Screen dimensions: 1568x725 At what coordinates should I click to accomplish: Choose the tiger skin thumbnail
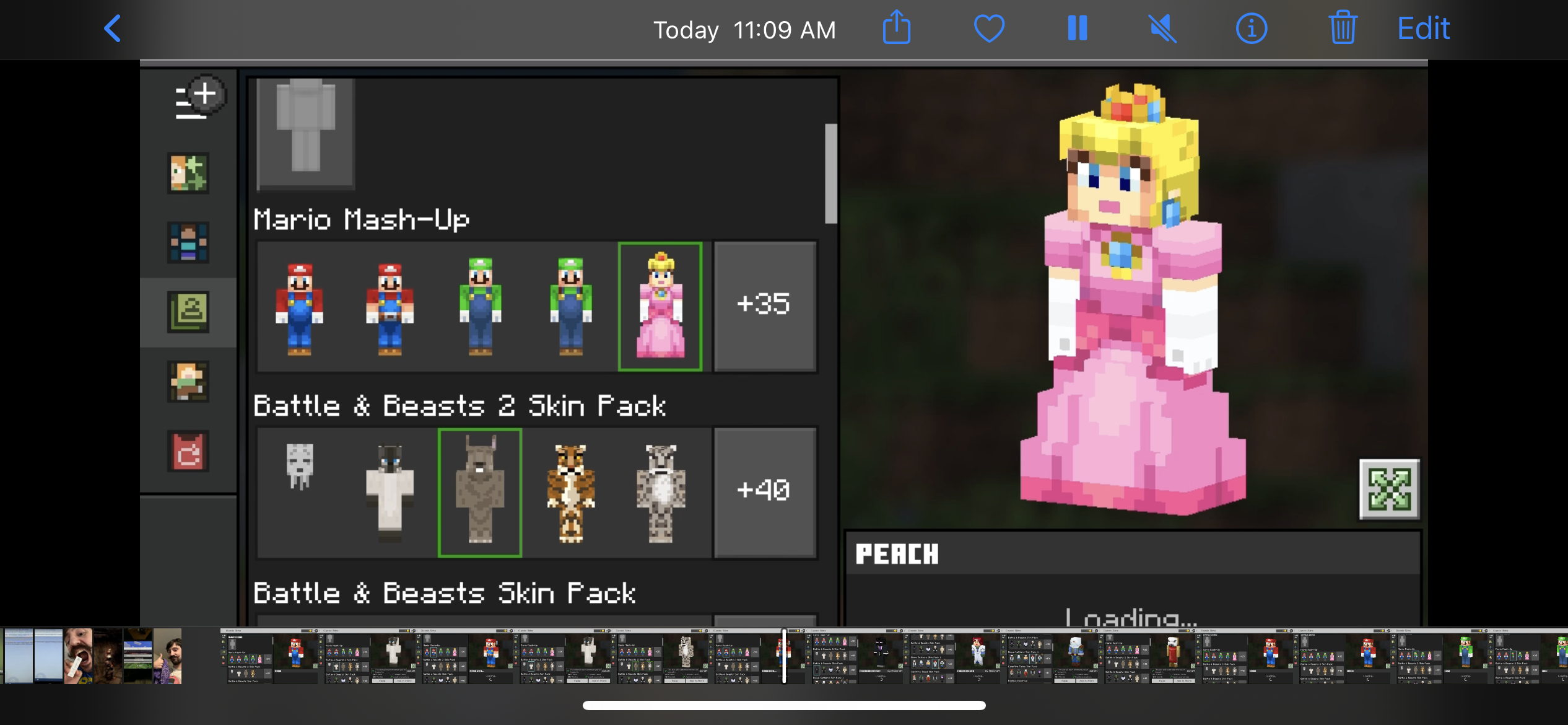tap(570, 493)
